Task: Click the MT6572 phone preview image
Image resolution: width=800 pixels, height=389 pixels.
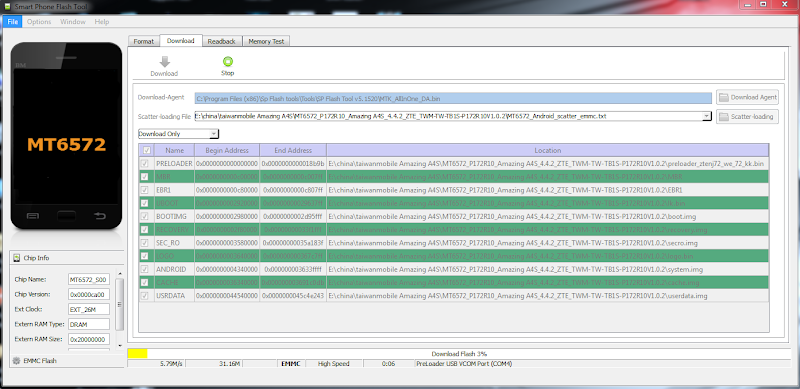Action: (x=66, y=135)
